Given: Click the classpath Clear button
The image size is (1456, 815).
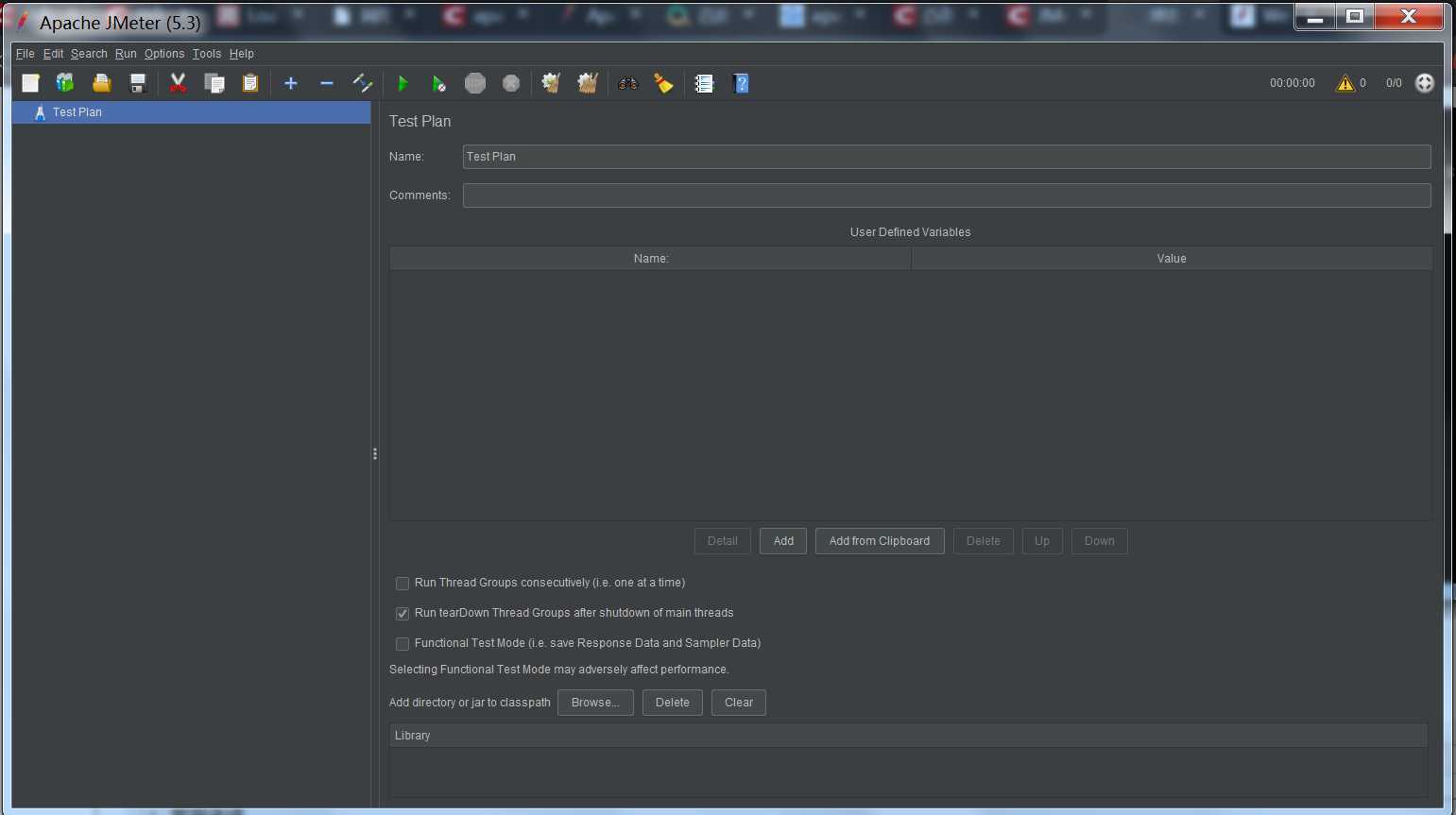Looking at the screenshot, I should point(739,703).
